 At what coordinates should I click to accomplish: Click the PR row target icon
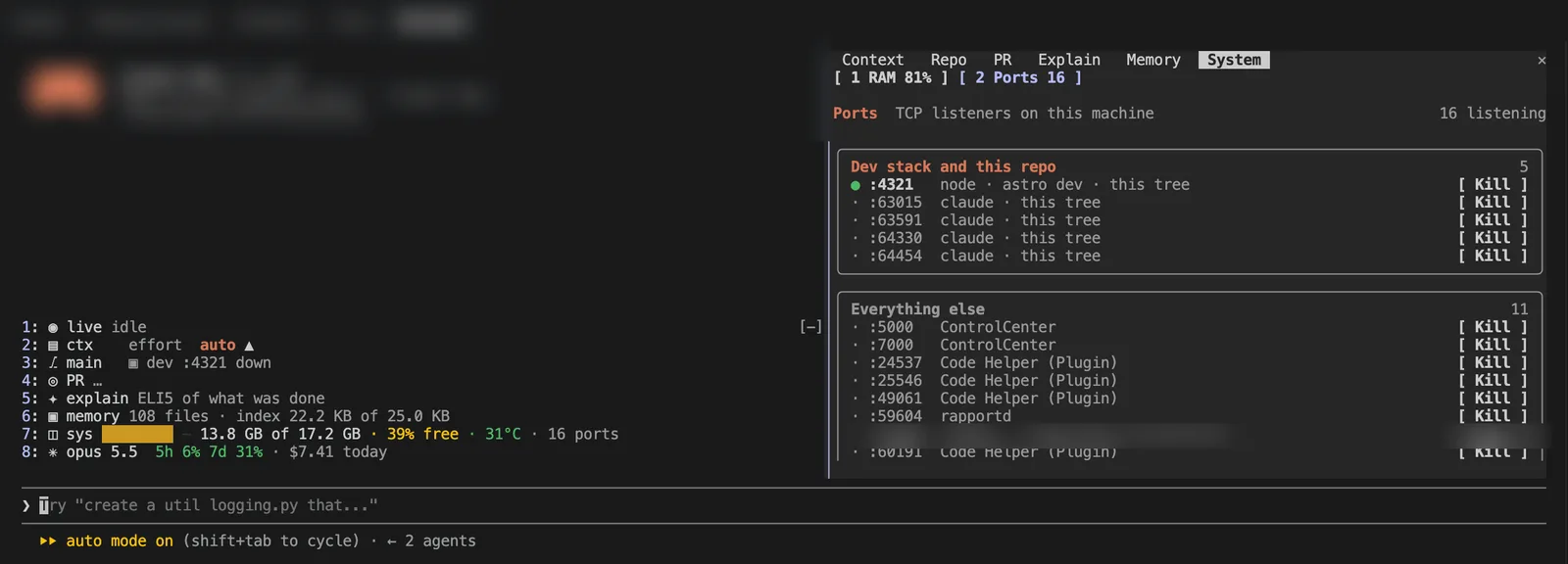coord(53,380)
